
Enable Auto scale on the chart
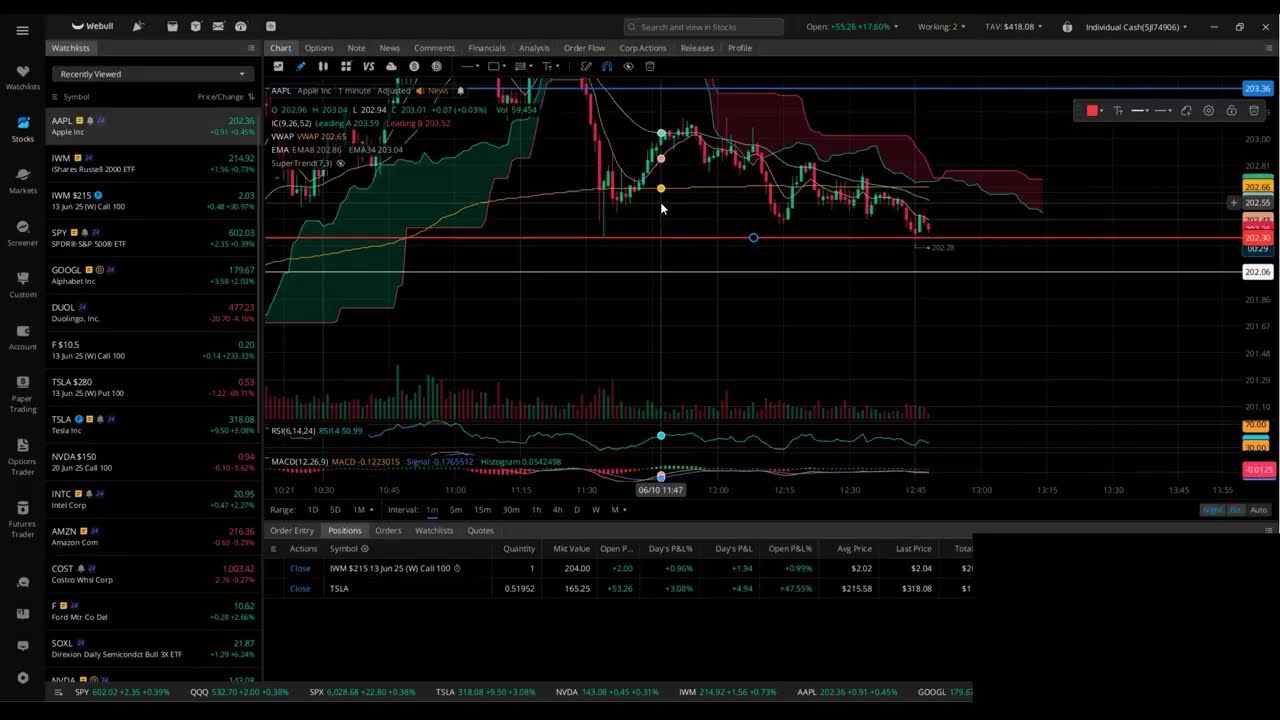click(1258, 510)
